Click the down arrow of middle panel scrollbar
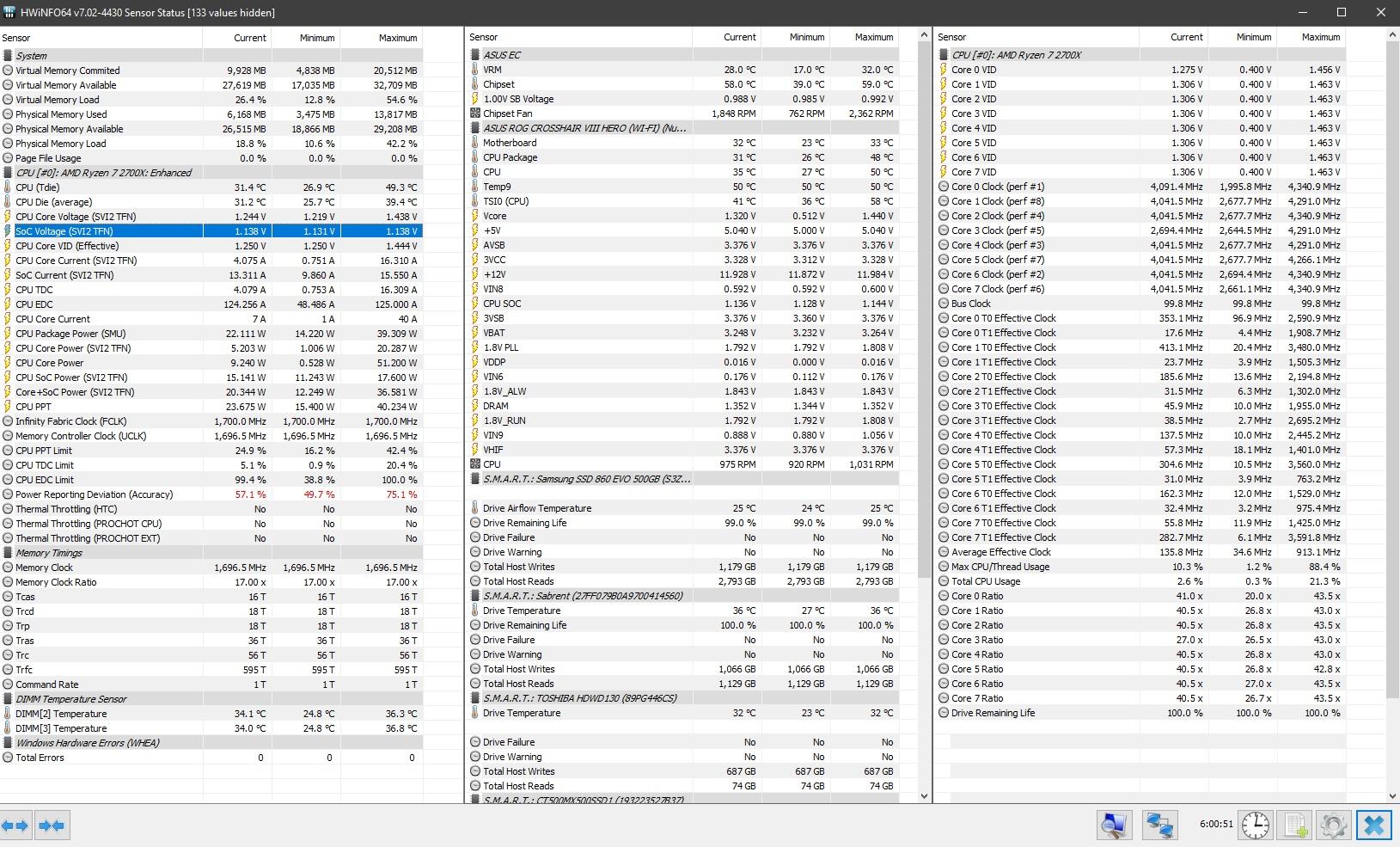The height and width of the screenshot is (847, 1400). [x=925, y=796]
